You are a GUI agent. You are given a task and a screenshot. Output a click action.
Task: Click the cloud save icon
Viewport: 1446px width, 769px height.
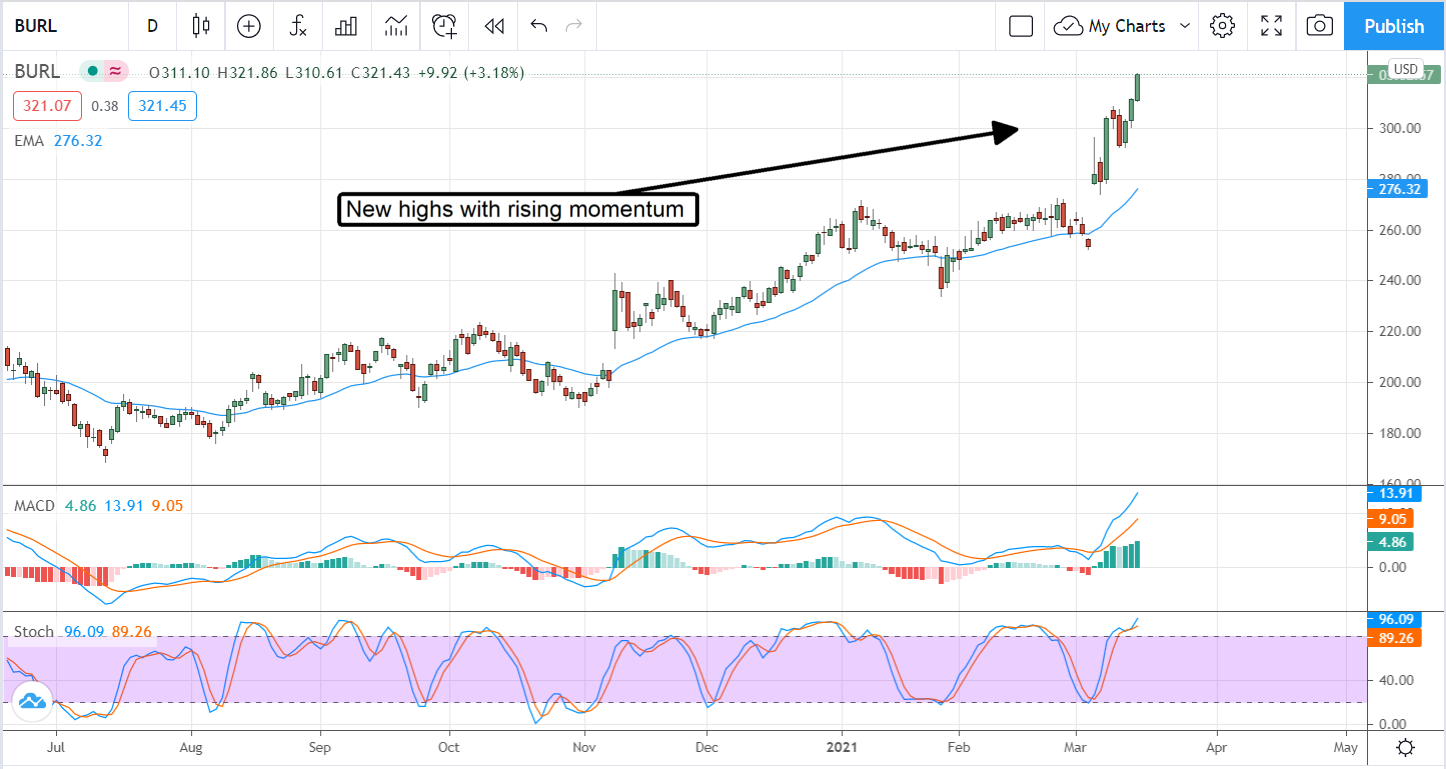pyautogui.click(x=1068, y=26)
